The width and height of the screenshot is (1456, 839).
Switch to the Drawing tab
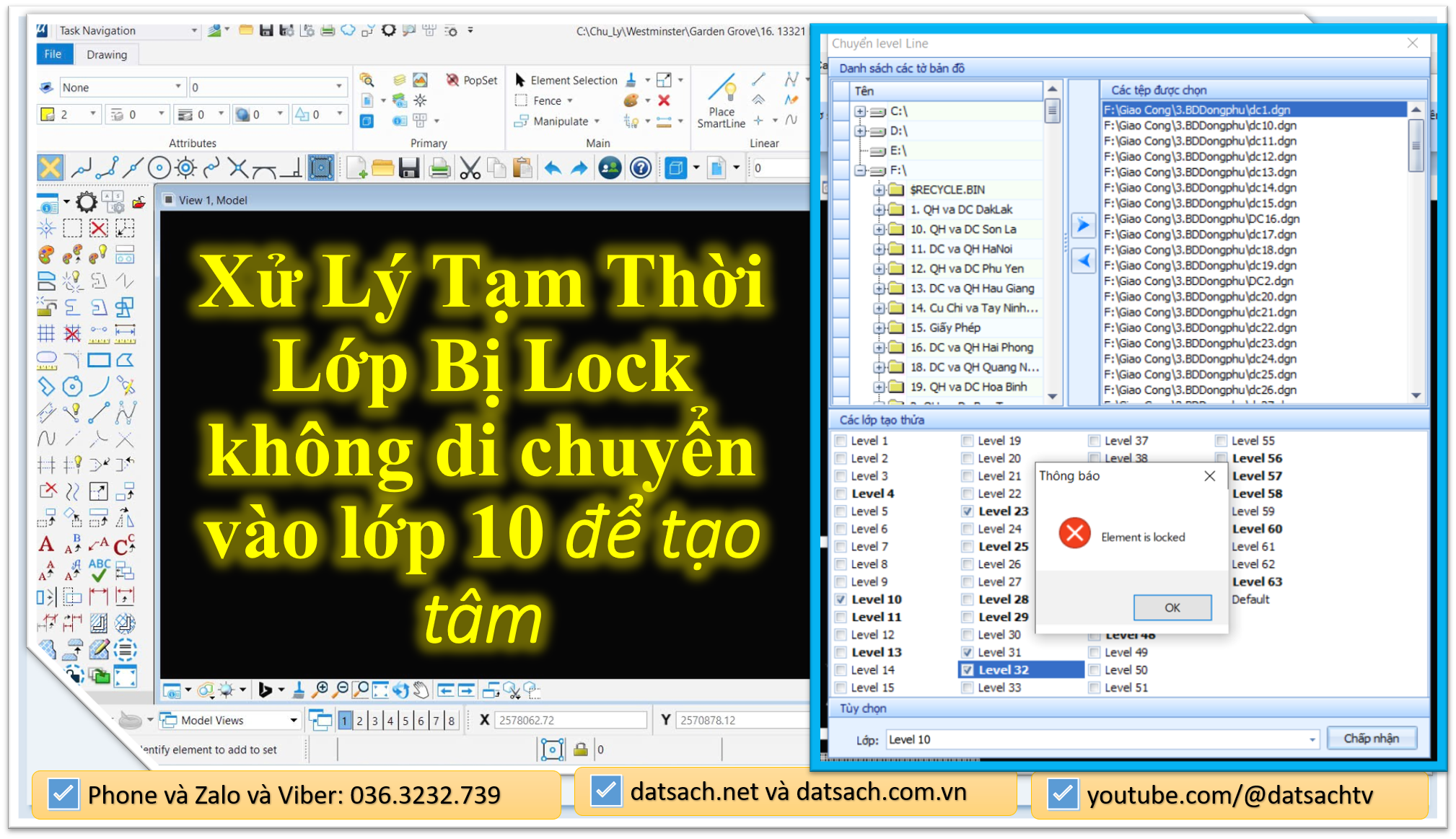point(105,54)
